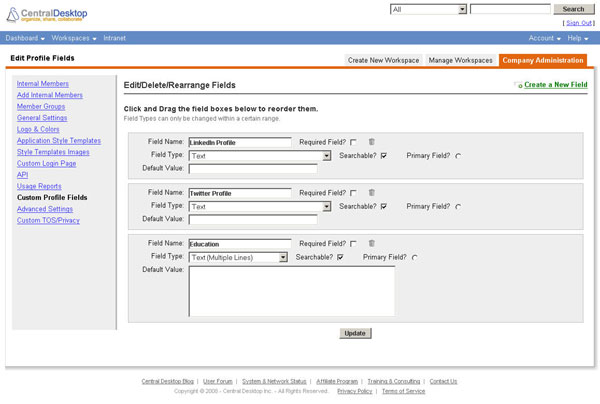Open the Create New Workspace tab

pyautogui.click(x=384, y=60)
